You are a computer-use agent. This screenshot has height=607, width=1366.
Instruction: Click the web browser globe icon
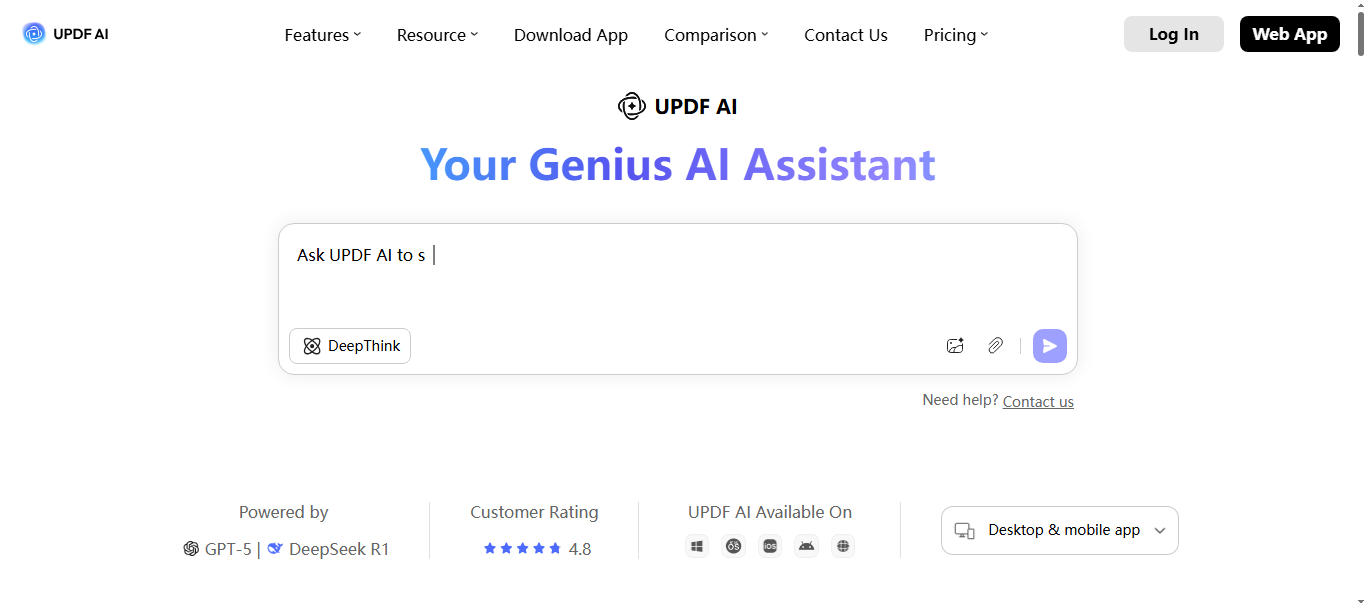click(x=843, y=546)
